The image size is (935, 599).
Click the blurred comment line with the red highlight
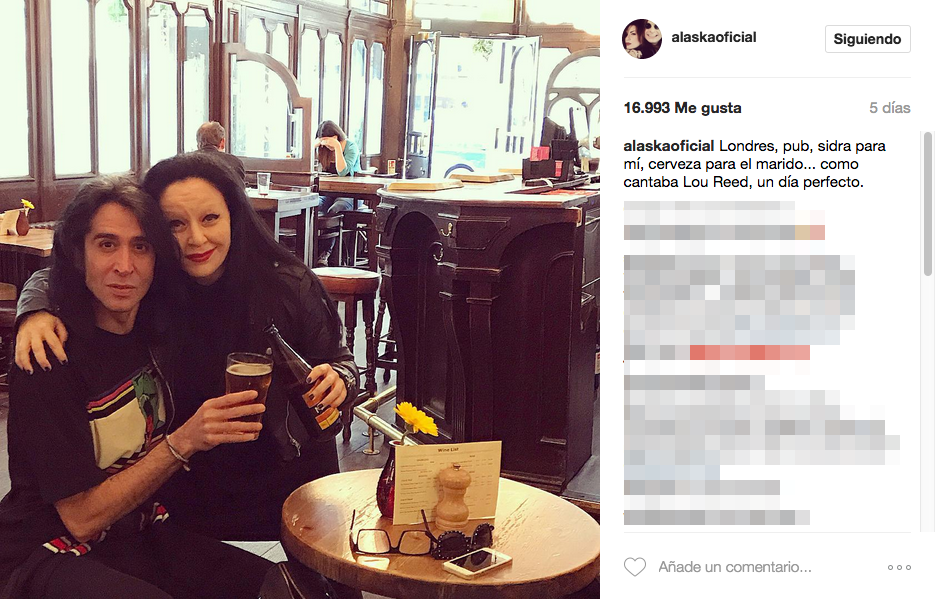(x=717, y=353)
